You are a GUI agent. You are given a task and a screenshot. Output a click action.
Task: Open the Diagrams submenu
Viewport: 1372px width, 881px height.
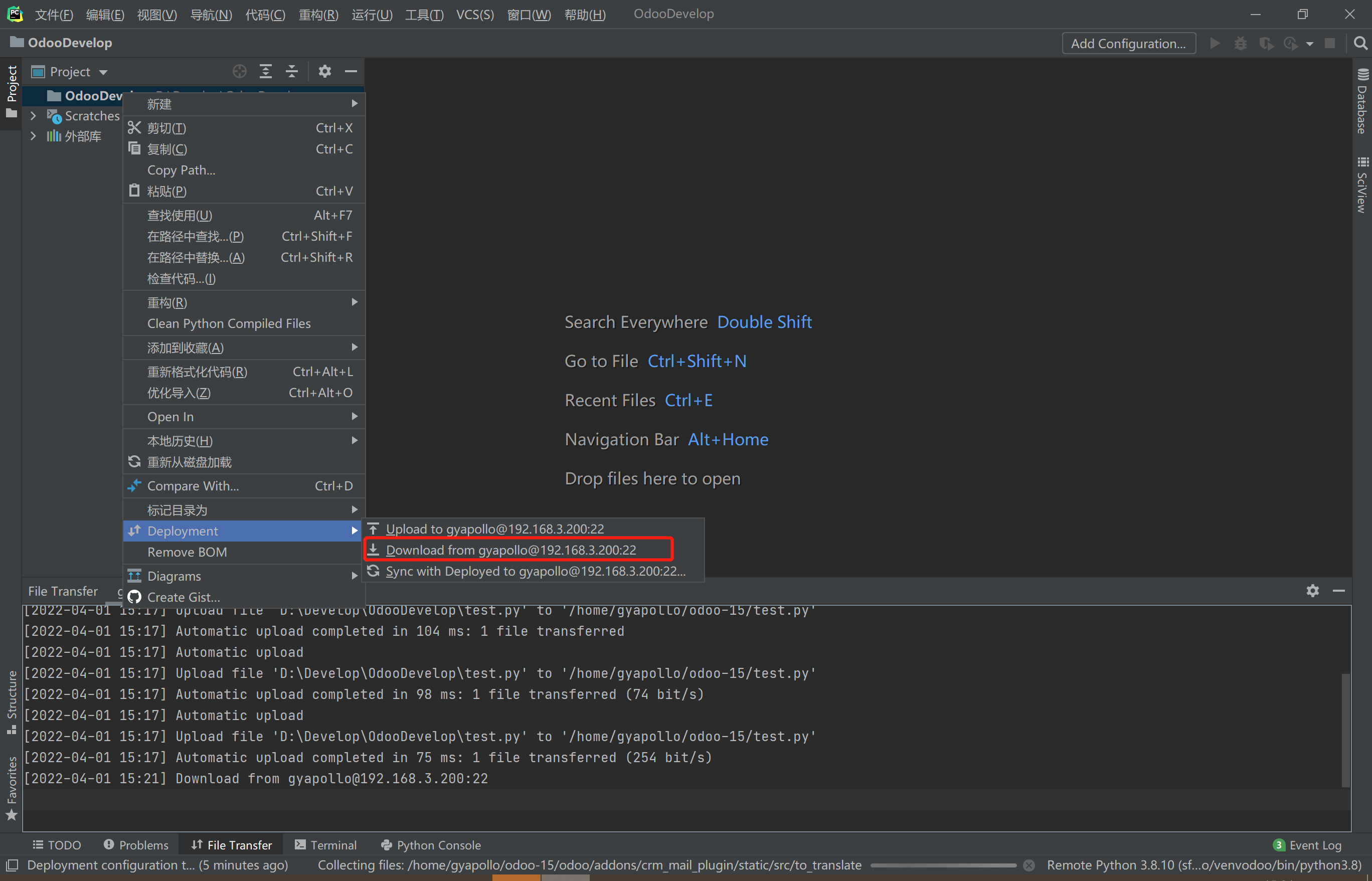244,576
